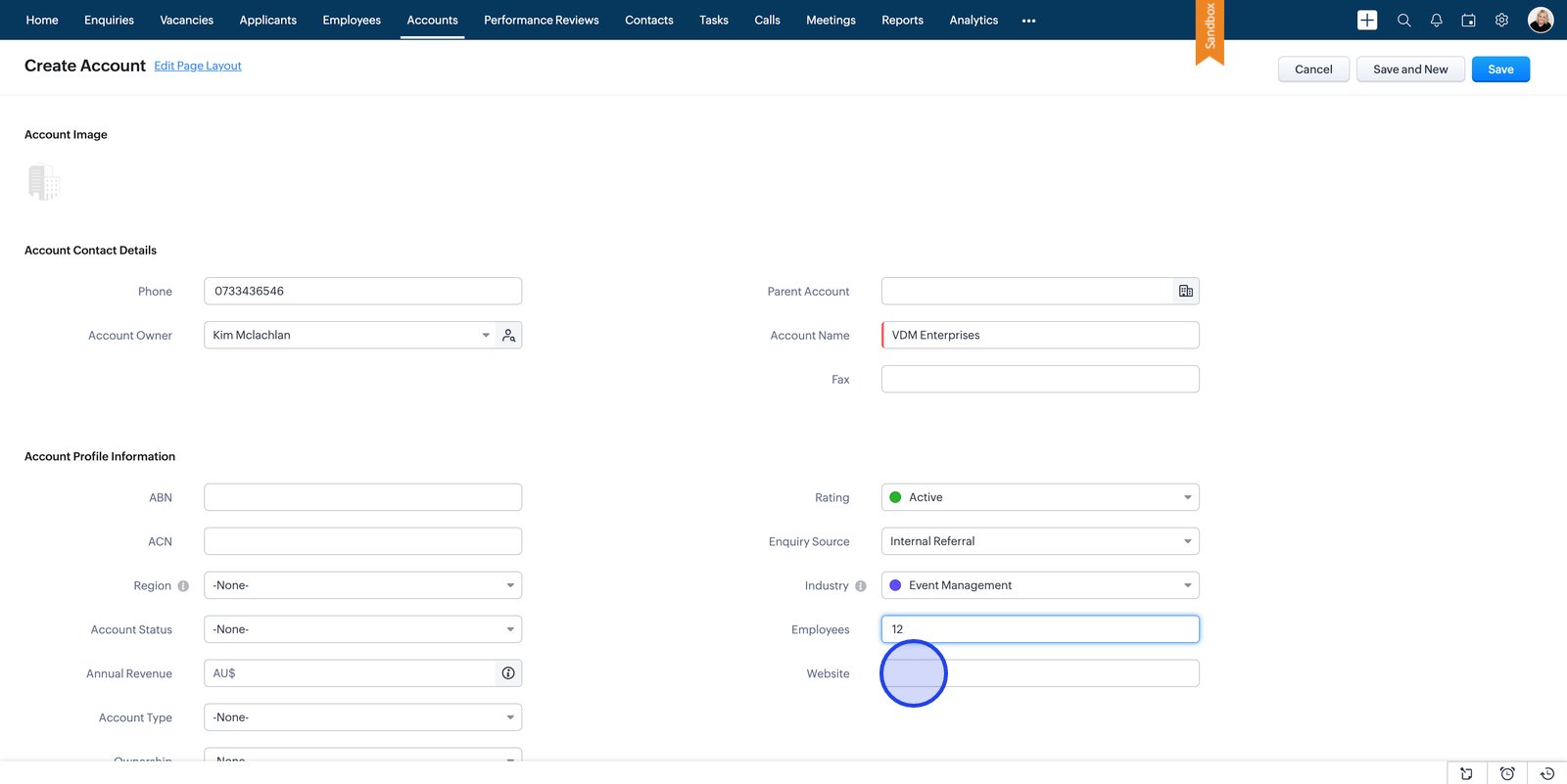The width and height of the screenshot is (1567, 784).
Task: Click the info icon beside Region
Action: [x=183, y=586]
